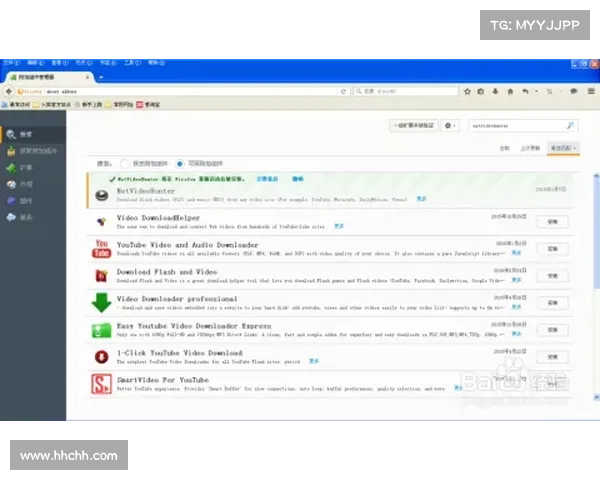Open the Appearance category in the sidebar
Screen dimensions: 600x480
[25, 184]
